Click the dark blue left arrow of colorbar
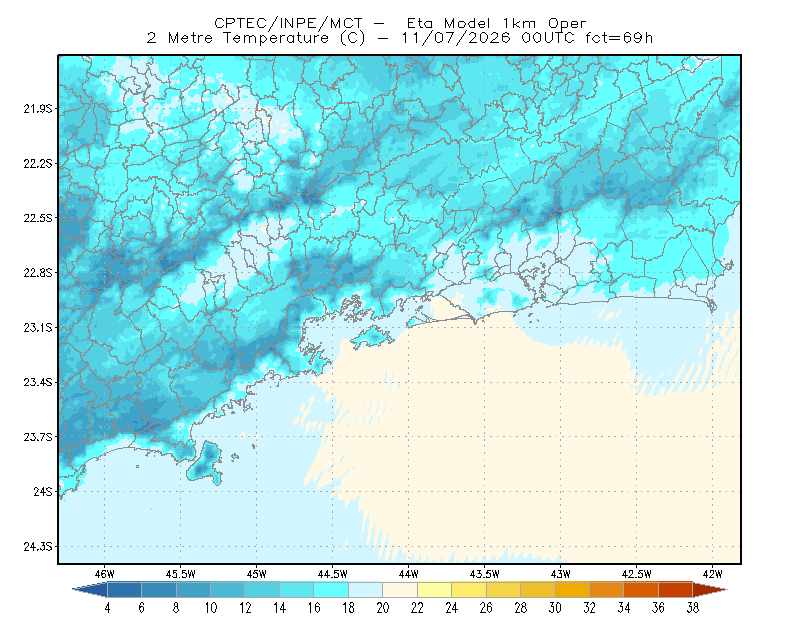This screenshot has width=800, height=618. pos(90,590)
